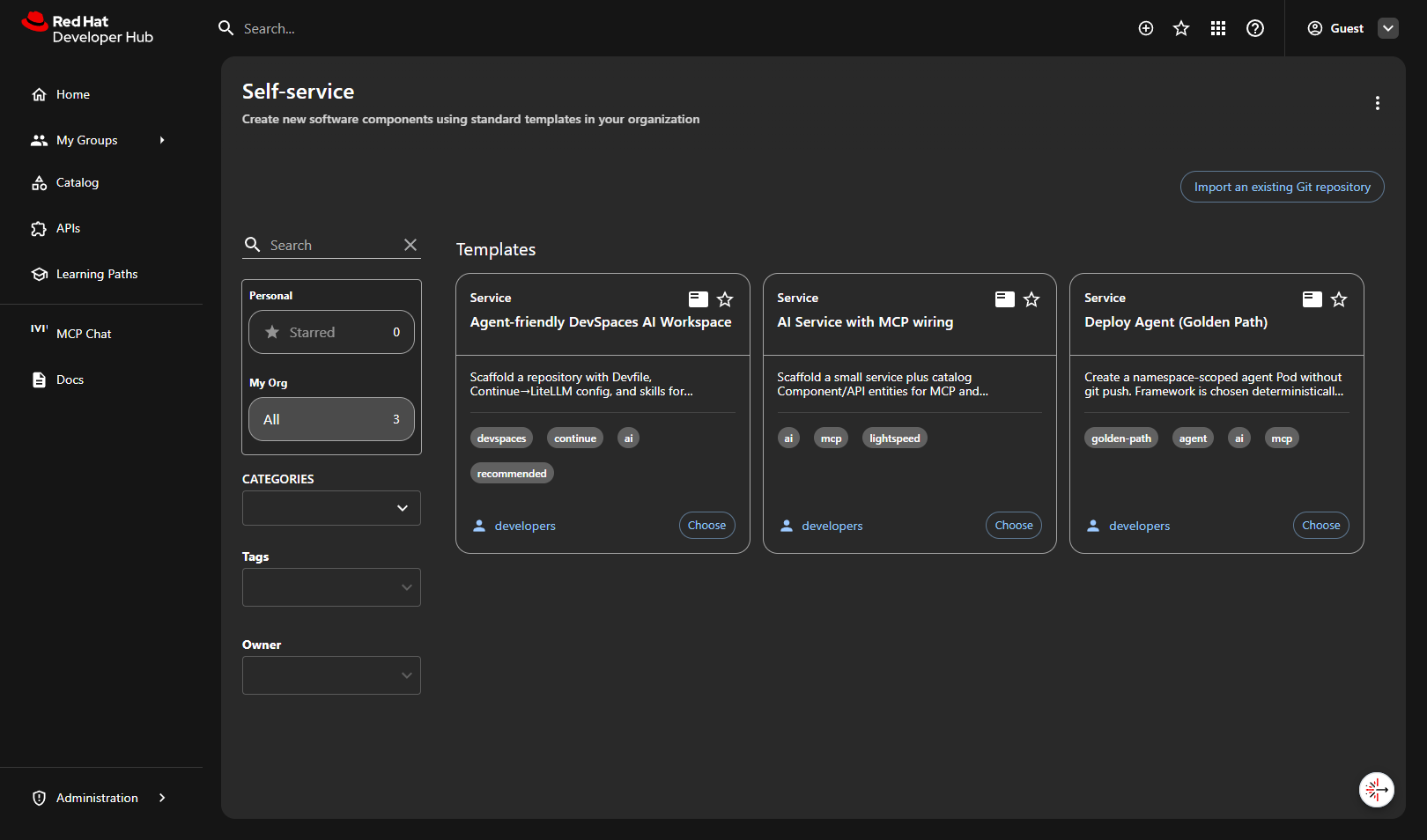Click the golden-path tag chip
Image resolution: width=1427 pixels, height=840 pixels.
1121,438
